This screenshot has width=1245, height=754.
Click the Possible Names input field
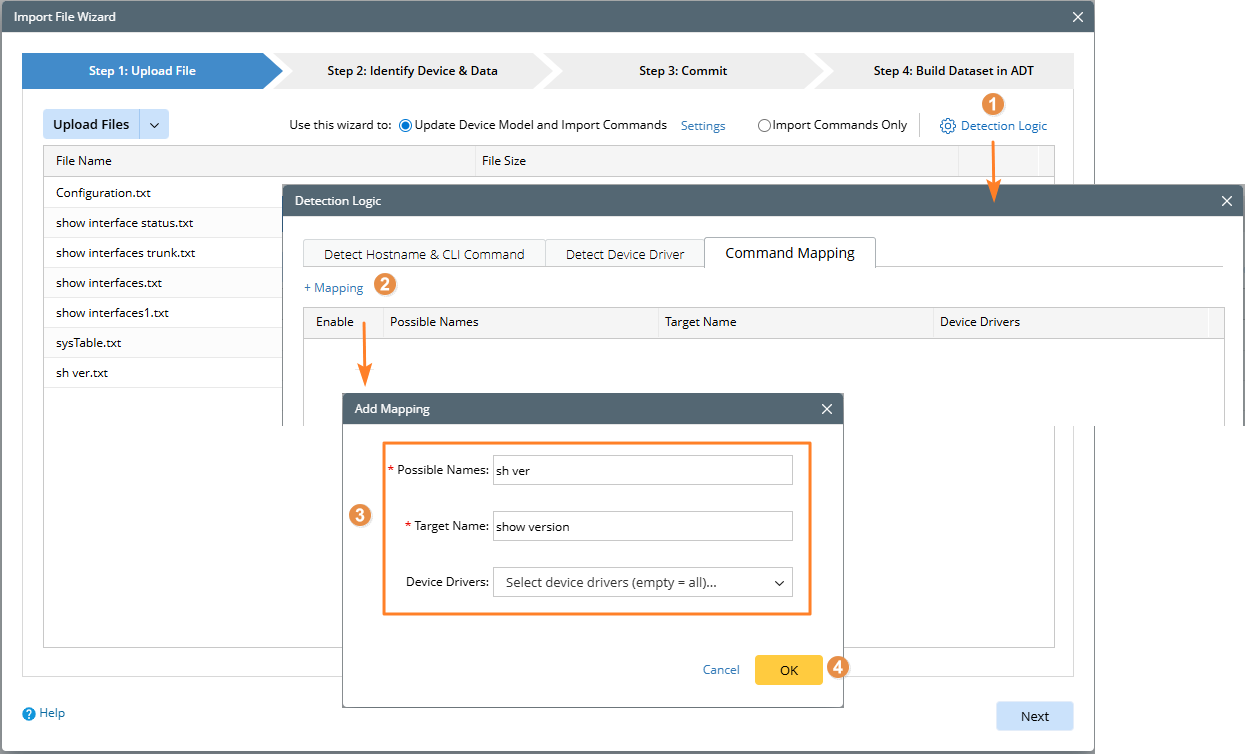coord(642,471)
